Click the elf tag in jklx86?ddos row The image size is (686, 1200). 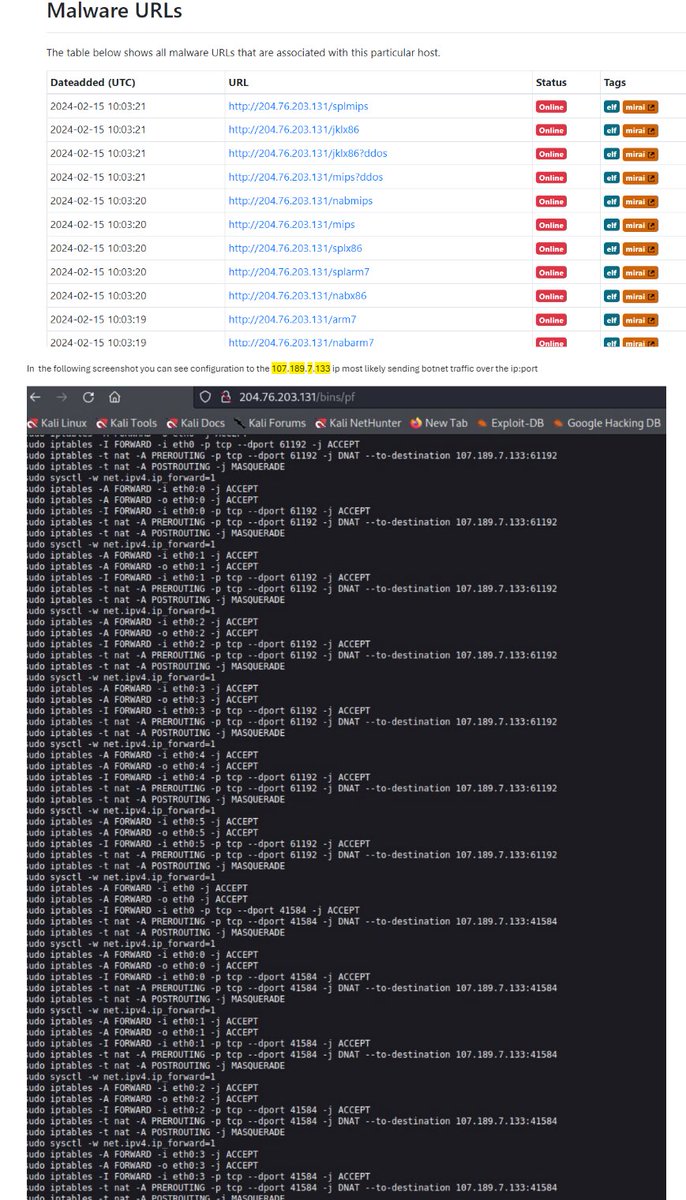click(x=610, y=154)
